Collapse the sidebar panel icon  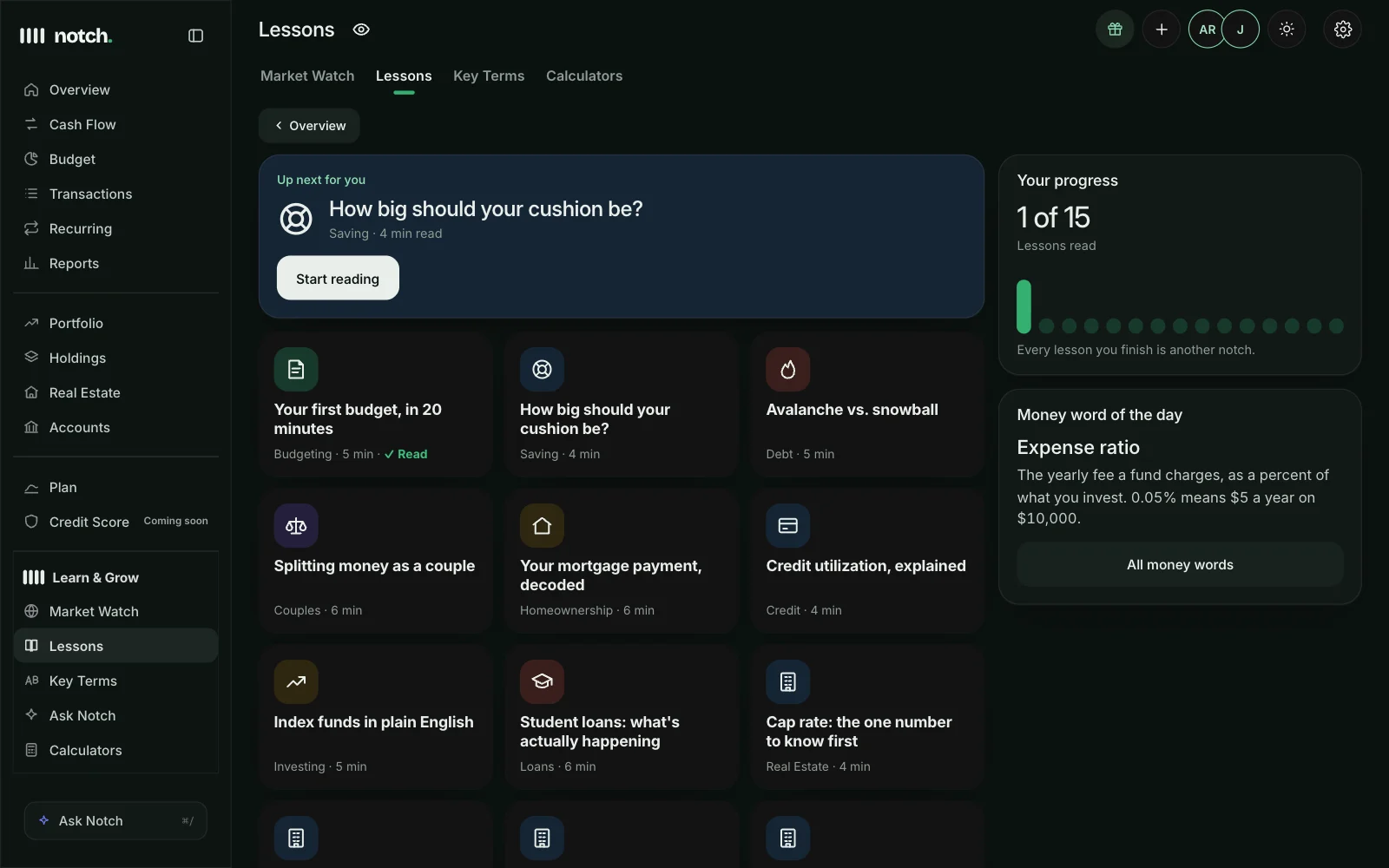click(195, 36)
